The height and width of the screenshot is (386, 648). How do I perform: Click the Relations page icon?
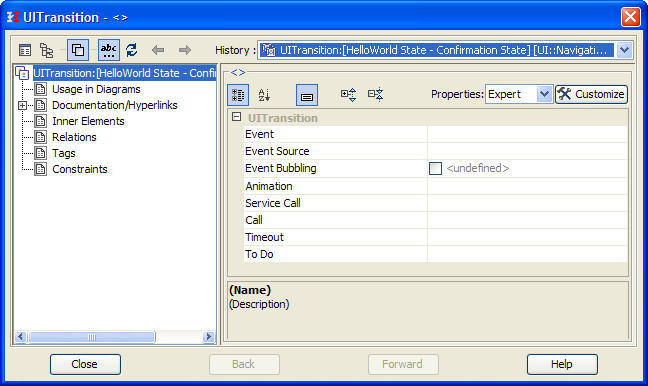pos(40,137)
